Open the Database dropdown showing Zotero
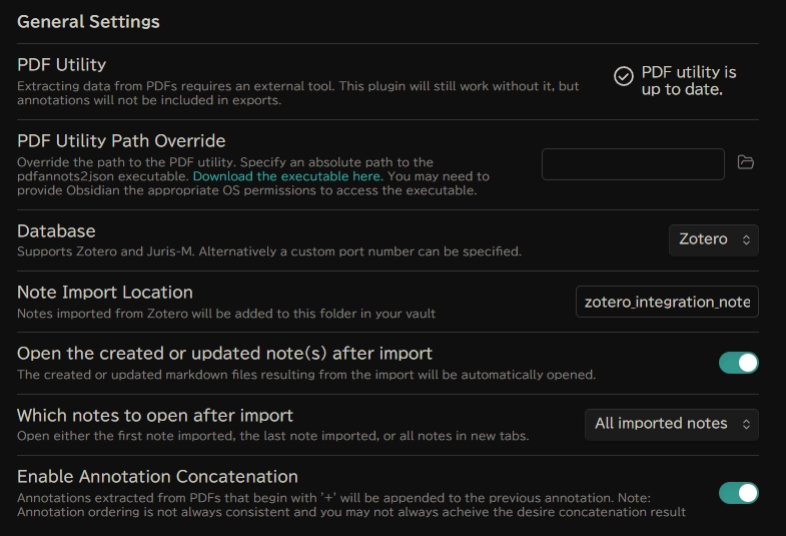Viewport: 786px width, 536px height. 713,240
